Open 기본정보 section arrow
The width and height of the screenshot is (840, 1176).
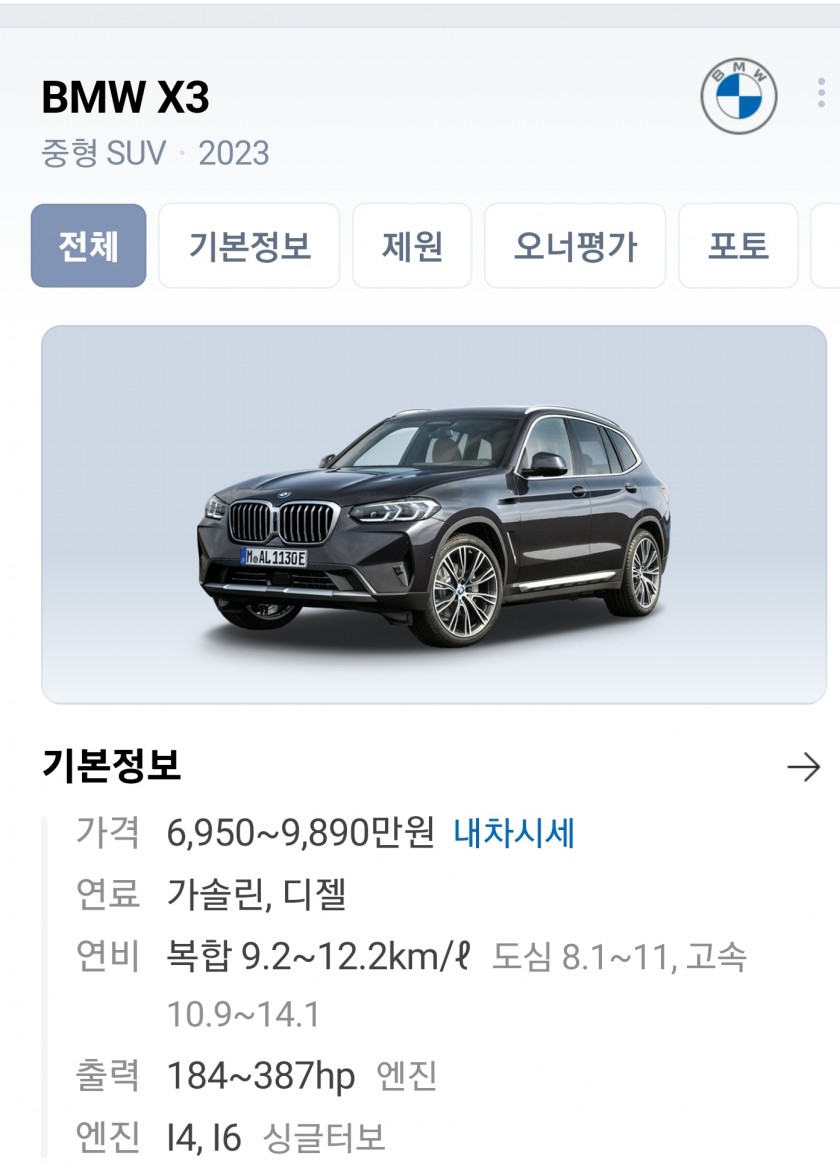point(803,766)
